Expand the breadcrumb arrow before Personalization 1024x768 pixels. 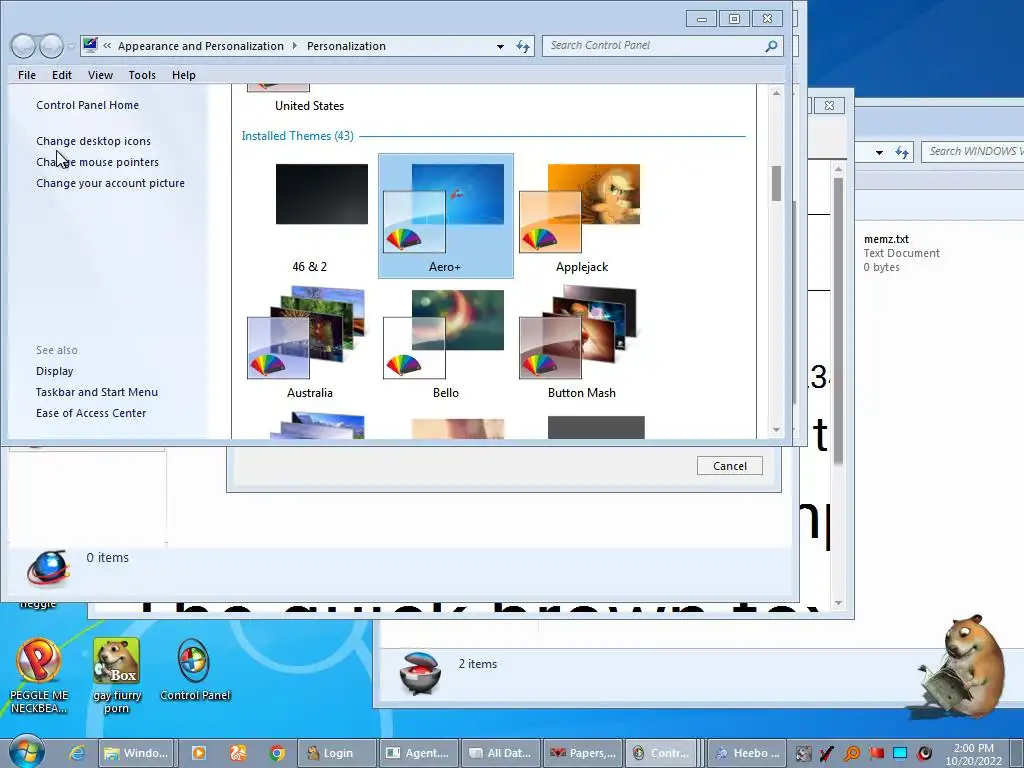(x=295, y=46)
